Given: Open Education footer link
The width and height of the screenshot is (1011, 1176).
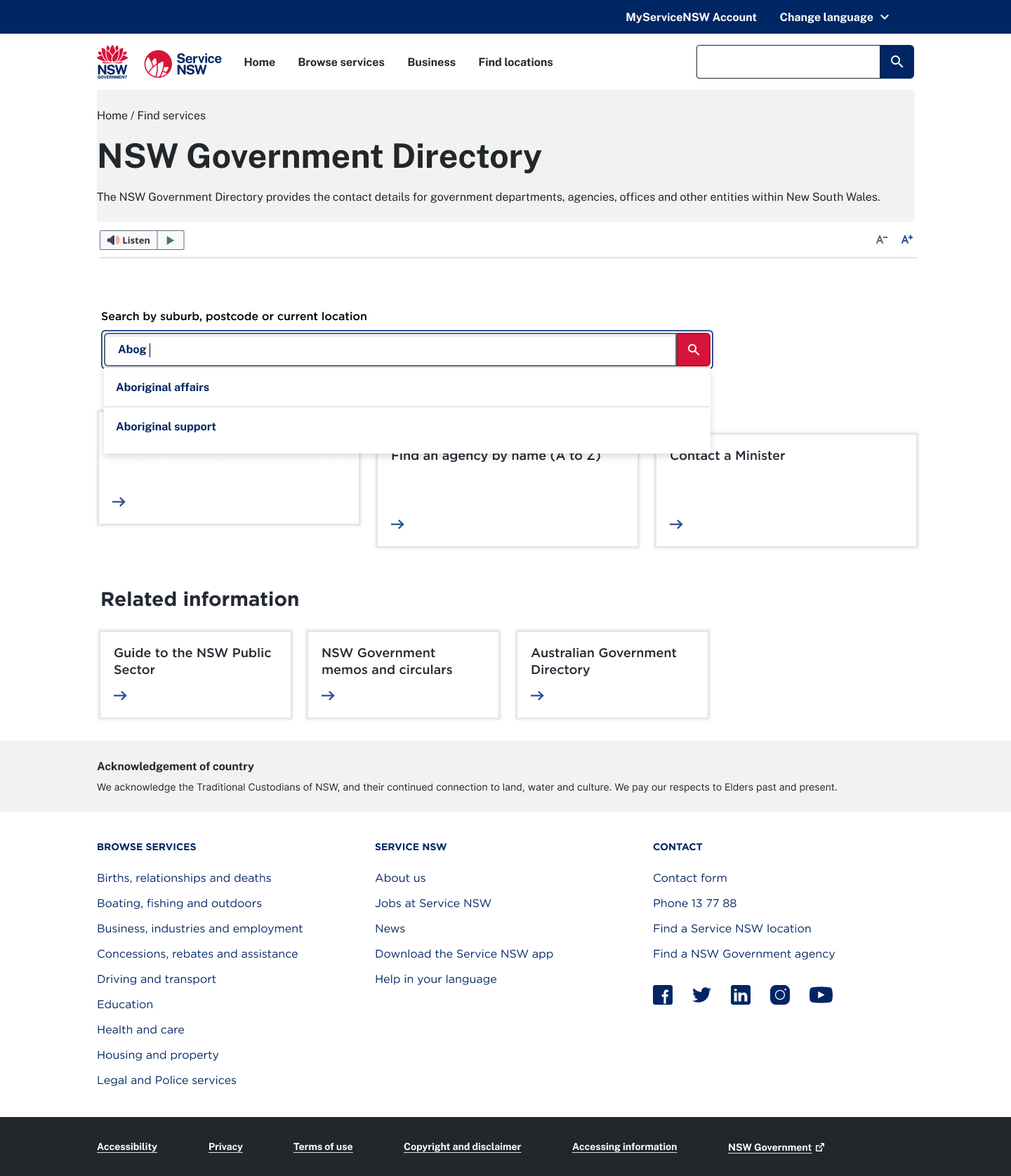Looking at the screenshot, I should (125, 1005).
